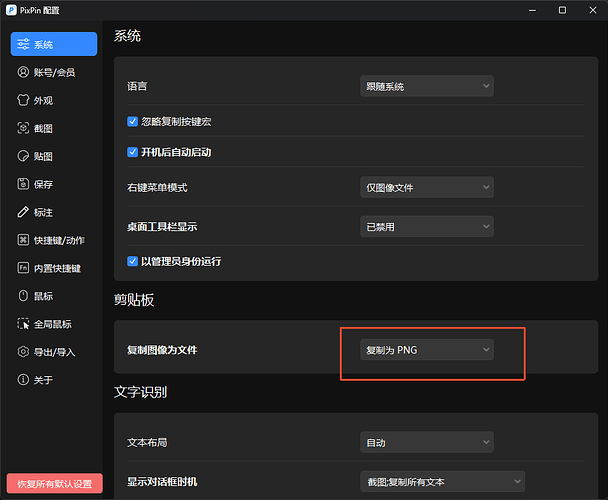Click the 剪贴板 section heading
The width and height of the screenshot is (608, 500).
click(134, 300)
